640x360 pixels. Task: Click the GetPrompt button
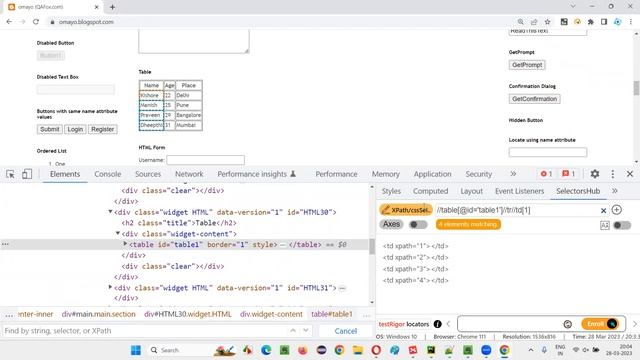(527, 65)
